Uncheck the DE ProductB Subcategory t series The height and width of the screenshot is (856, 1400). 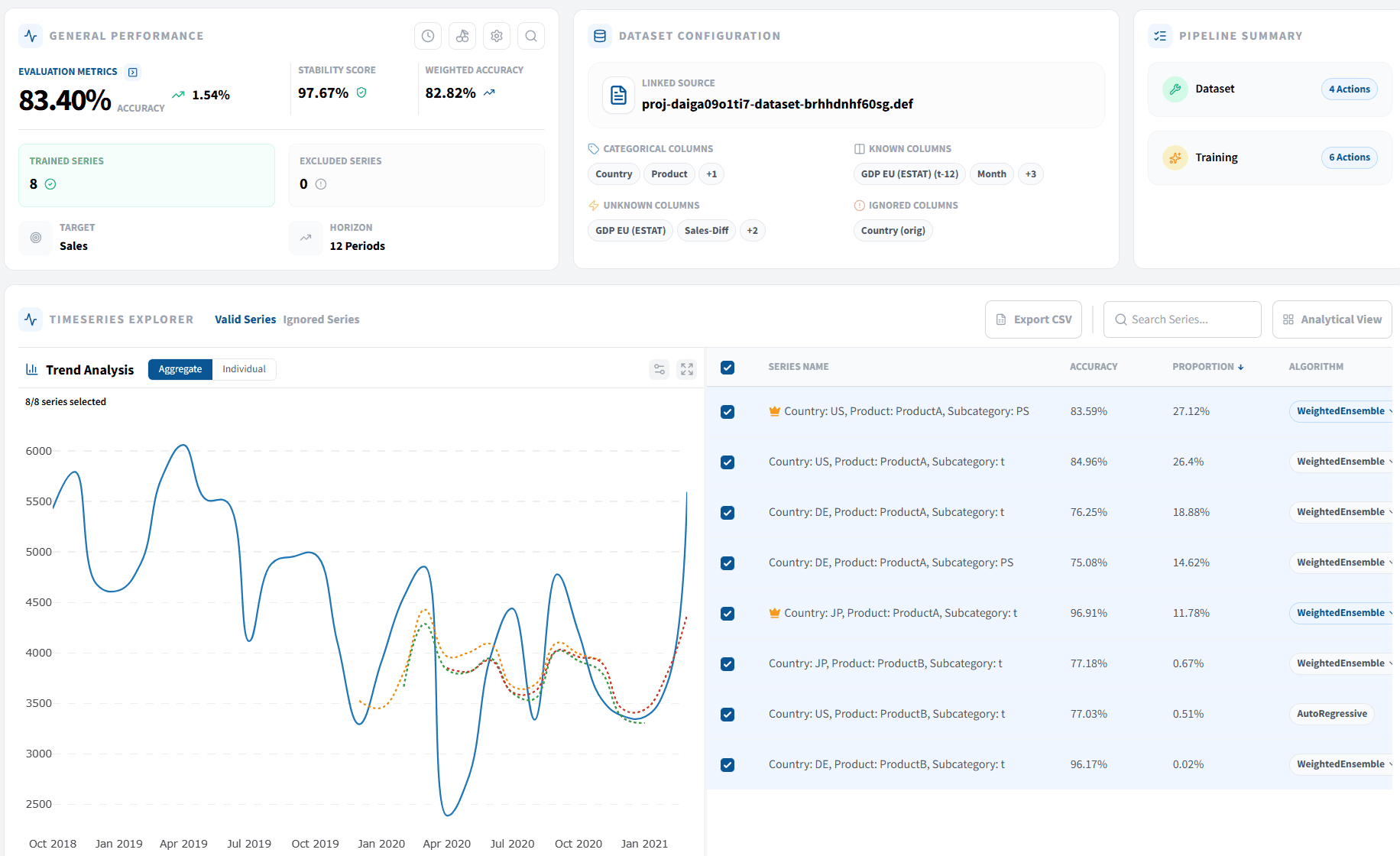[728, 765]
